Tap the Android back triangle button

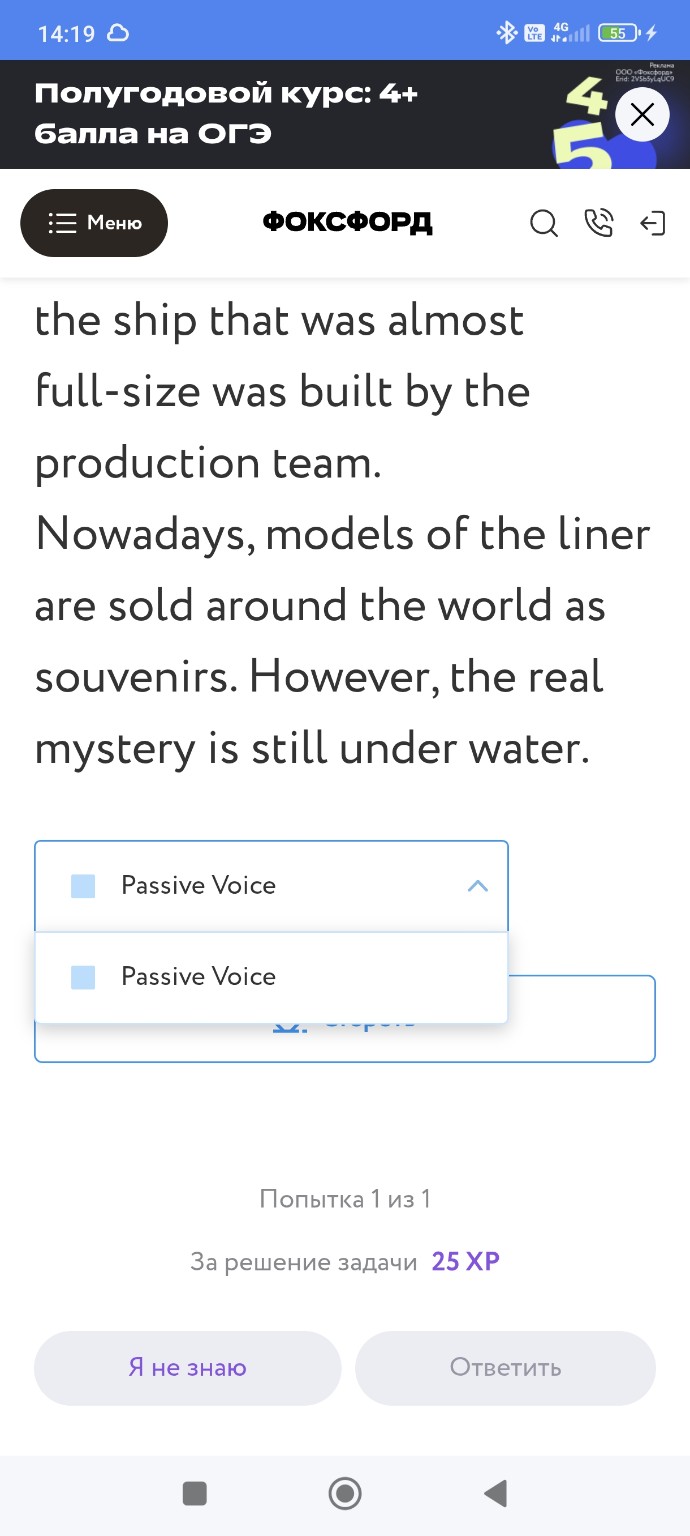click(x=495, y=1494)
